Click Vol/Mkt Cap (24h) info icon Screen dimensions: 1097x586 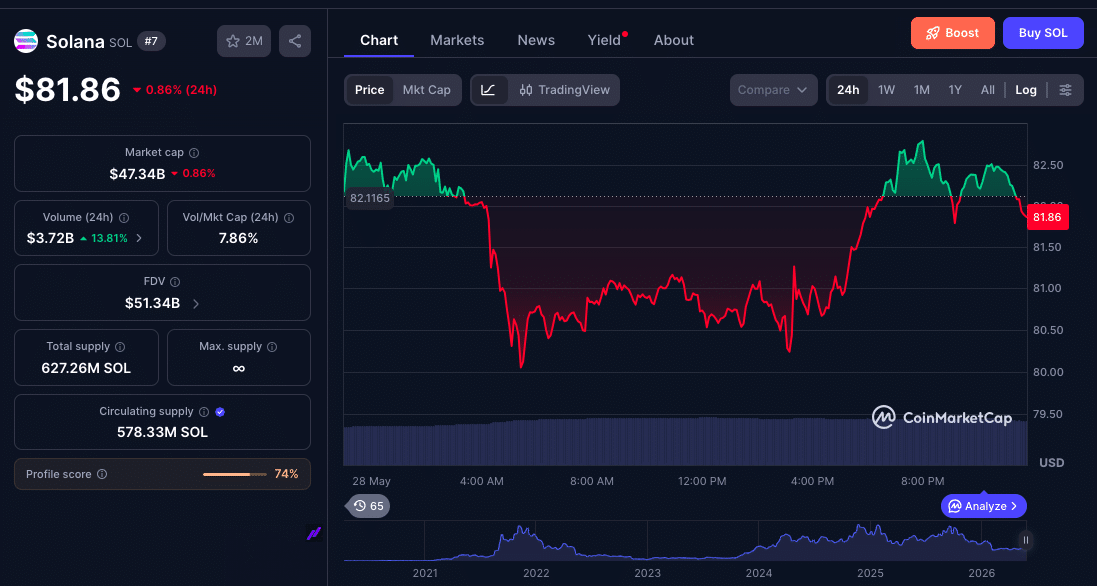(289, 217)
